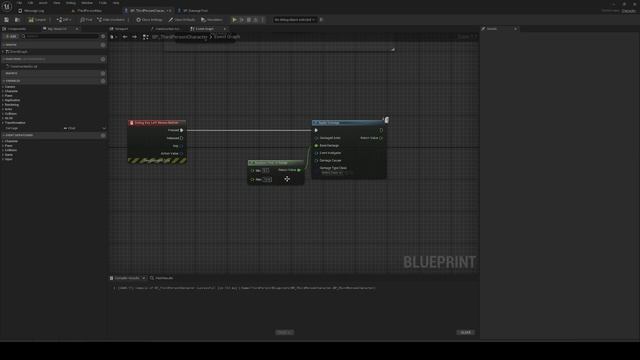
Task: Add a new variable with plus icon
Action: click(103, 81)
